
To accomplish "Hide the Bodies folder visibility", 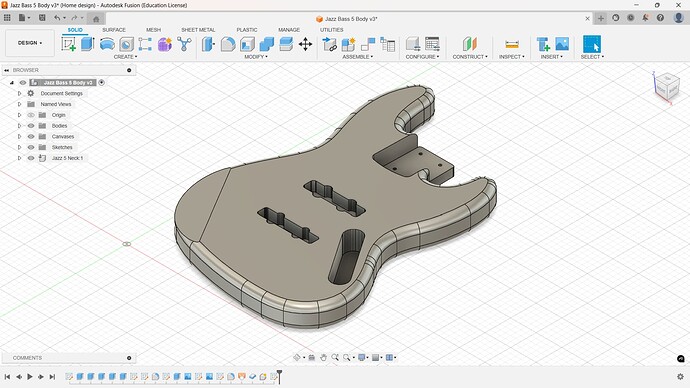I will click(x=31, y=126).
